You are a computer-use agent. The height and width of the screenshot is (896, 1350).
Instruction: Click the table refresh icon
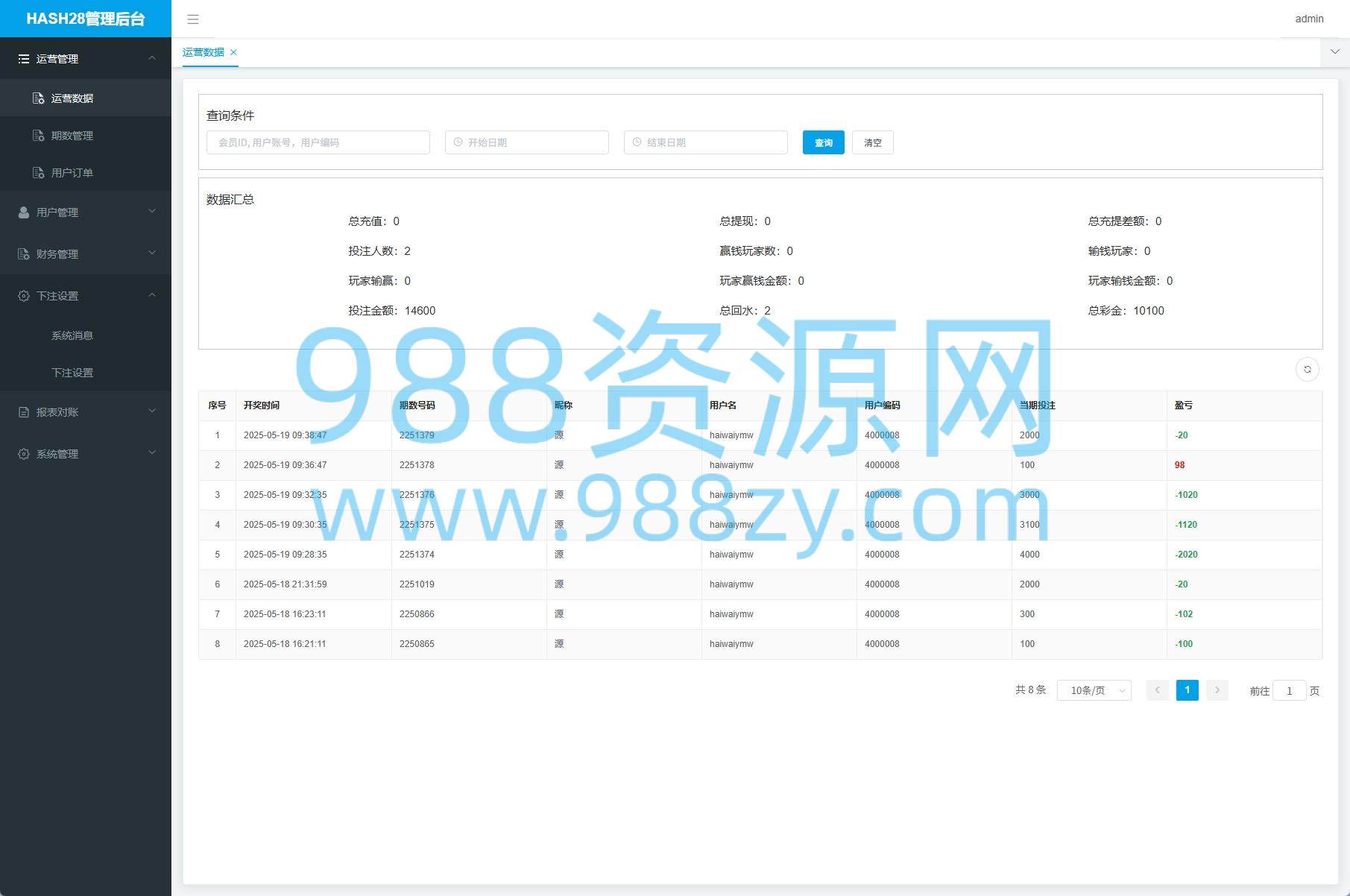(x=1307, y=370)
